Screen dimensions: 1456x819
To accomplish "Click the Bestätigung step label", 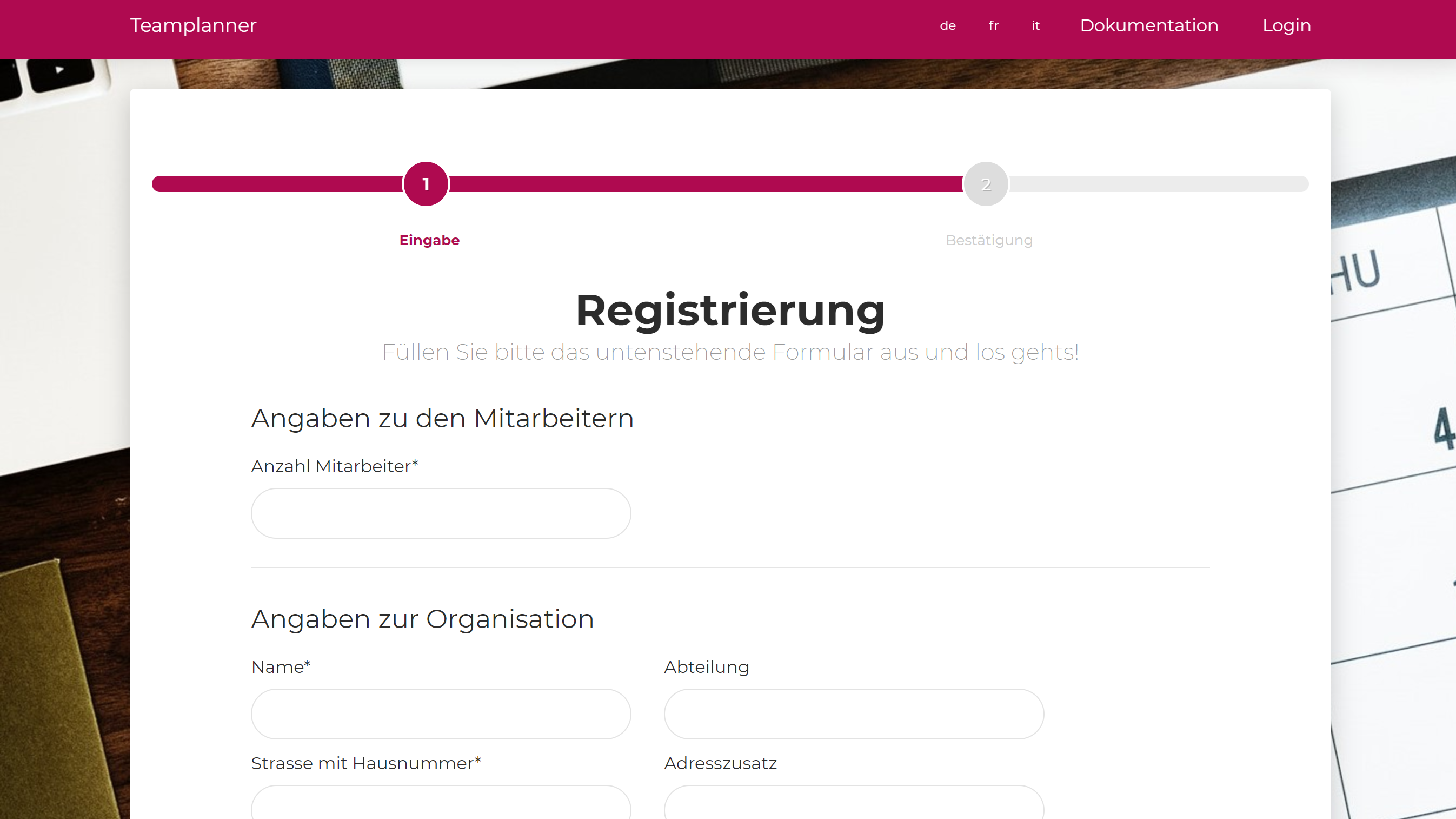I will click(989, 240).
